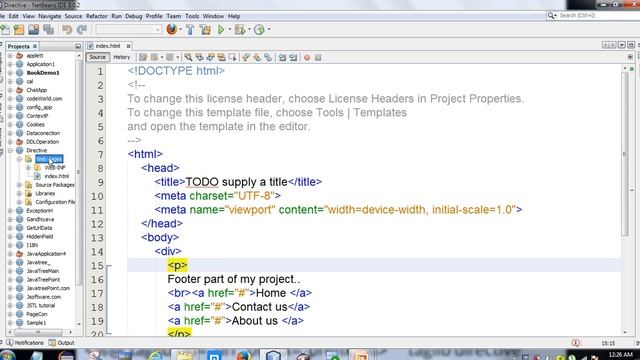
Task: Collapse the Directive project node
Action: click(x=10, y=150)
